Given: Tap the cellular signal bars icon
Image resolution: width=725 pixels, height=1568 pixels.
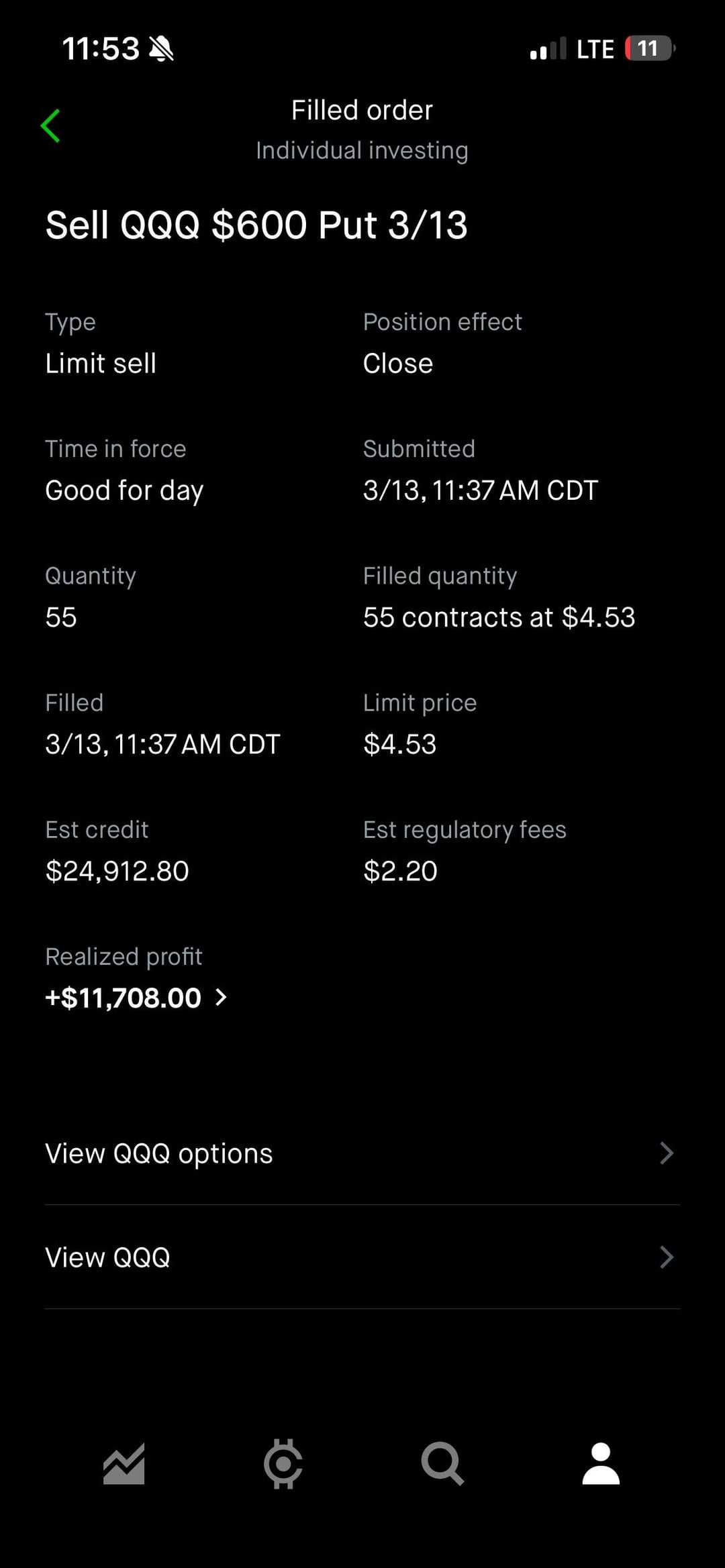Looking at the screenshot, I should [x=548, y=50].
